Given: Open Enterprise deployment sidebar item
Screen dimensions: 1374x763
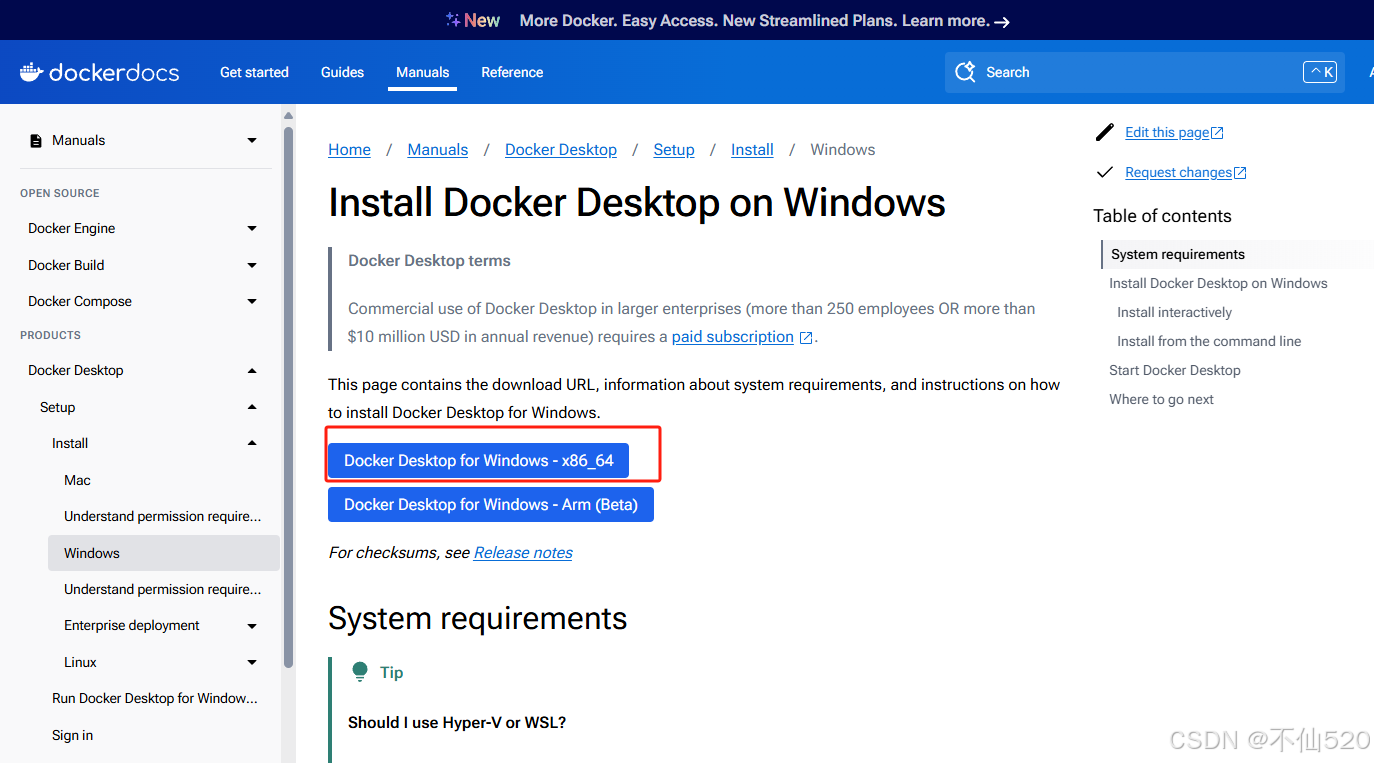Looking at the screenshot, I should [x=132, y=625].
